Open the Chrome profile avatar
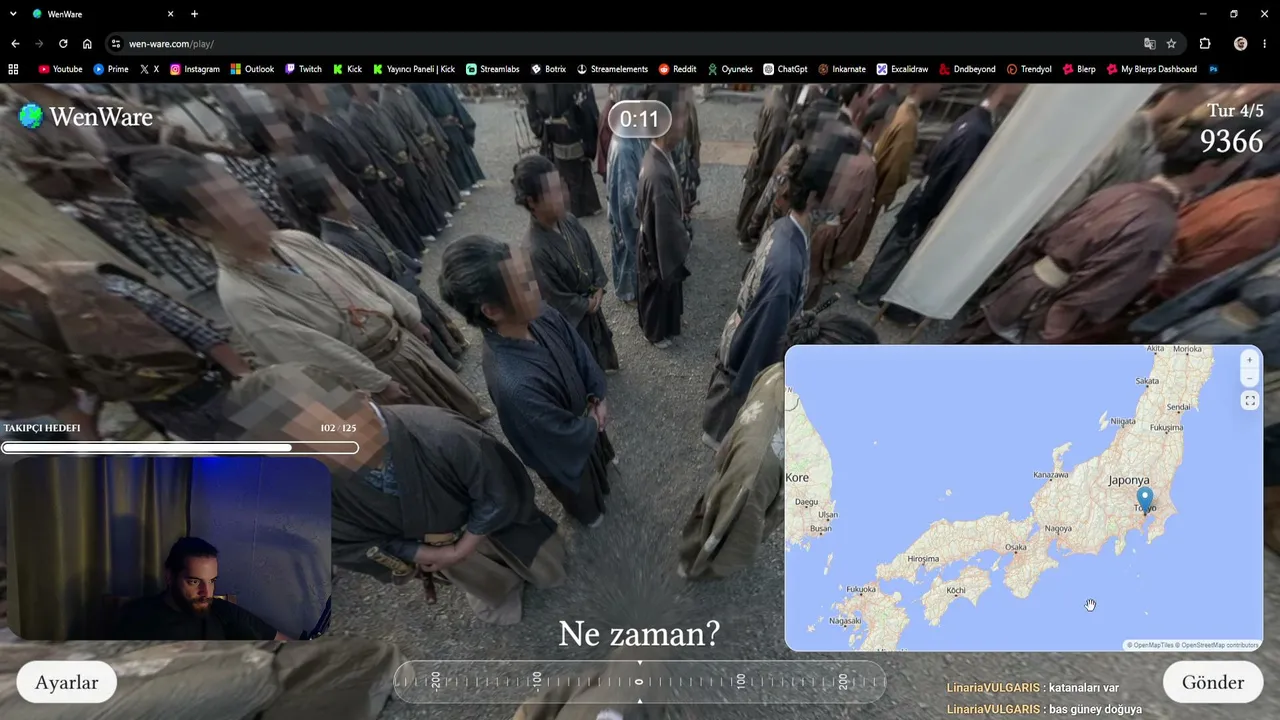Screen dimensions: 1280x720 tap(1241, 44)
